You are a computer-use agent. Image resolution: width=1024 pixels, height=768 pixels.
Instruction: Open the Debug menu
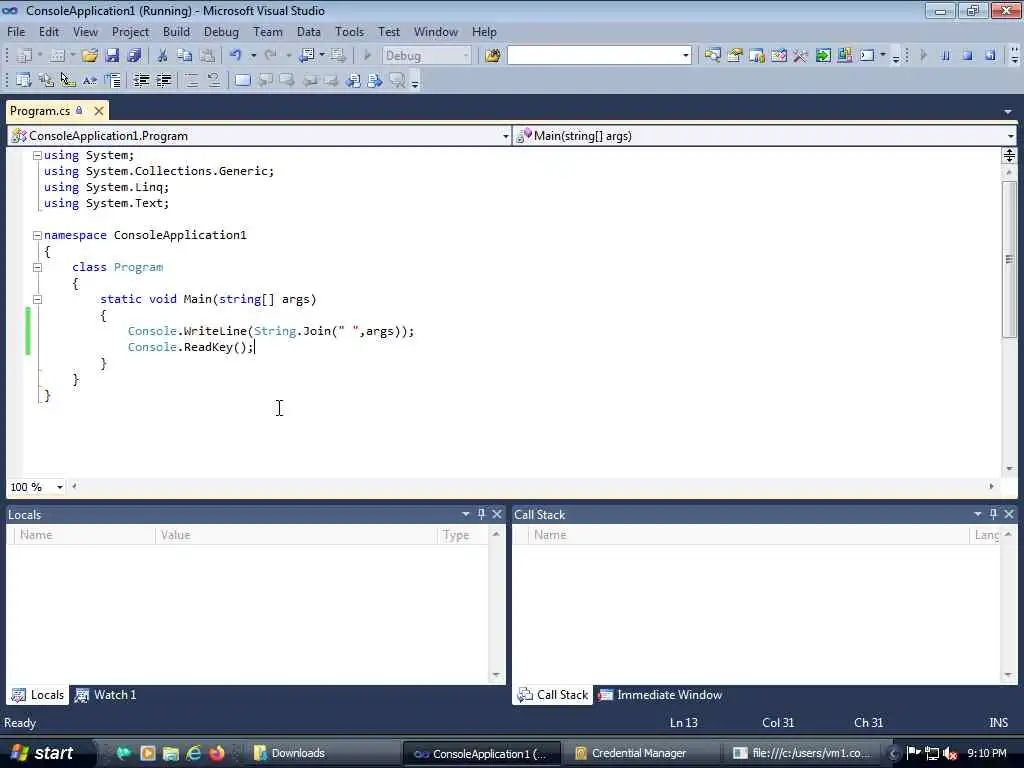click(221, 31)
